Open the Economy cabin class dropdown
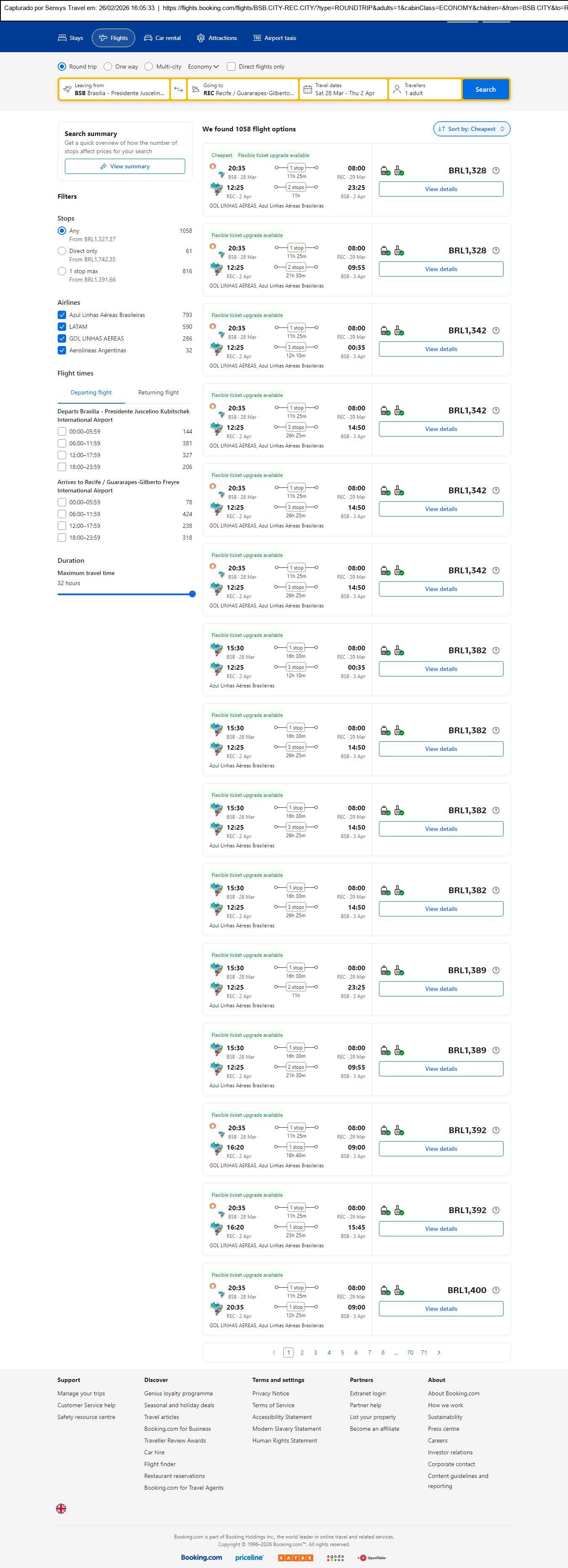 [203, 67]
